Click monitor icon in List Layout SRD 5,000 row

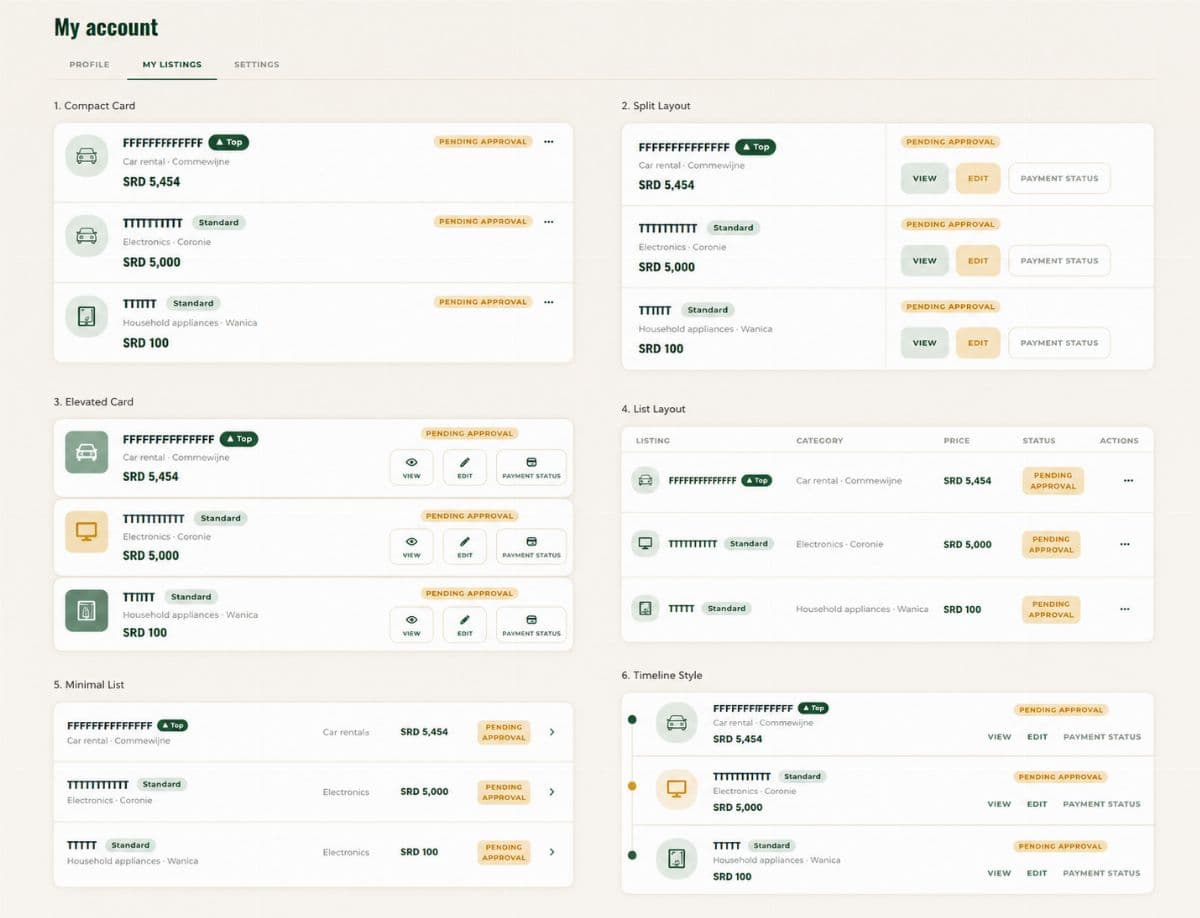(646, 544)
